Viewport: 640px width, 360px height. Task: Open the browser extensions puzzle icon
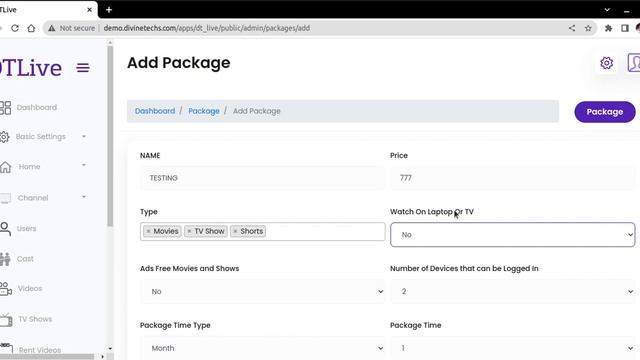(x=608, y=28)
